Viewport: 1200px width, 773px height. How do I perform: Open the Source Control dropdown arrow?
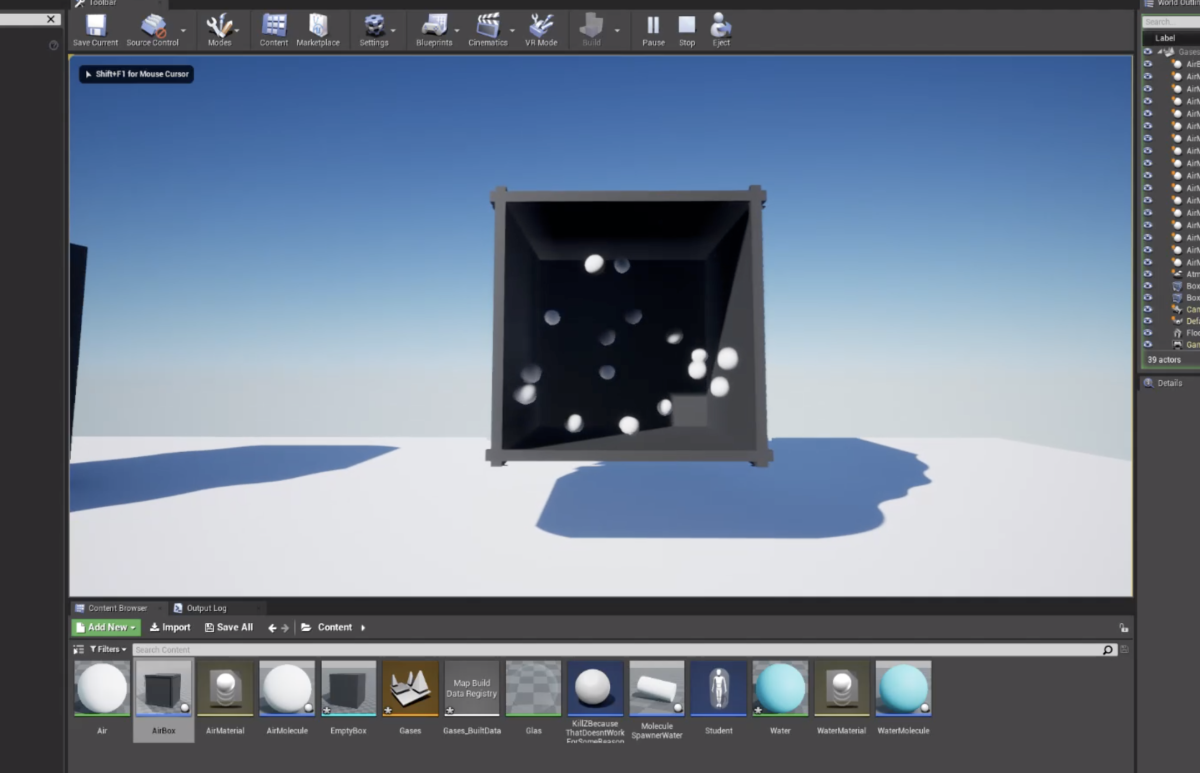[x=183, y=30]
